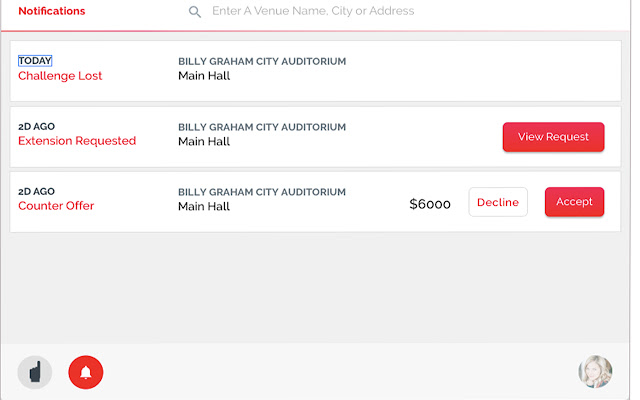Click the search magnifier icon

pyautogui.click(x=195, y=12)
